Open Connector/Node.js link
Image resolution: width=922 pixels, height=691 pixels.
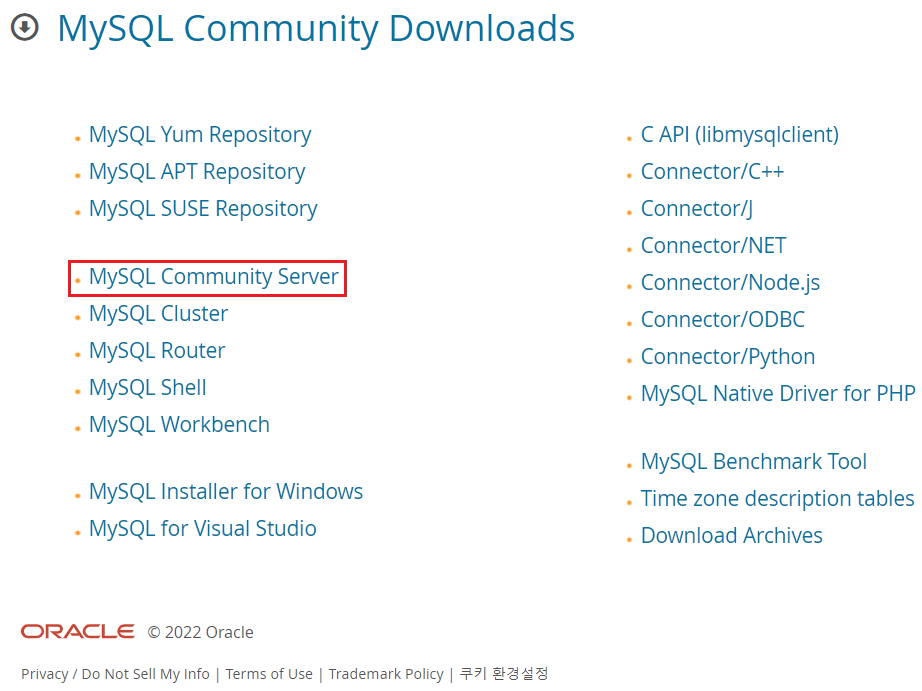tap(730, 283)
